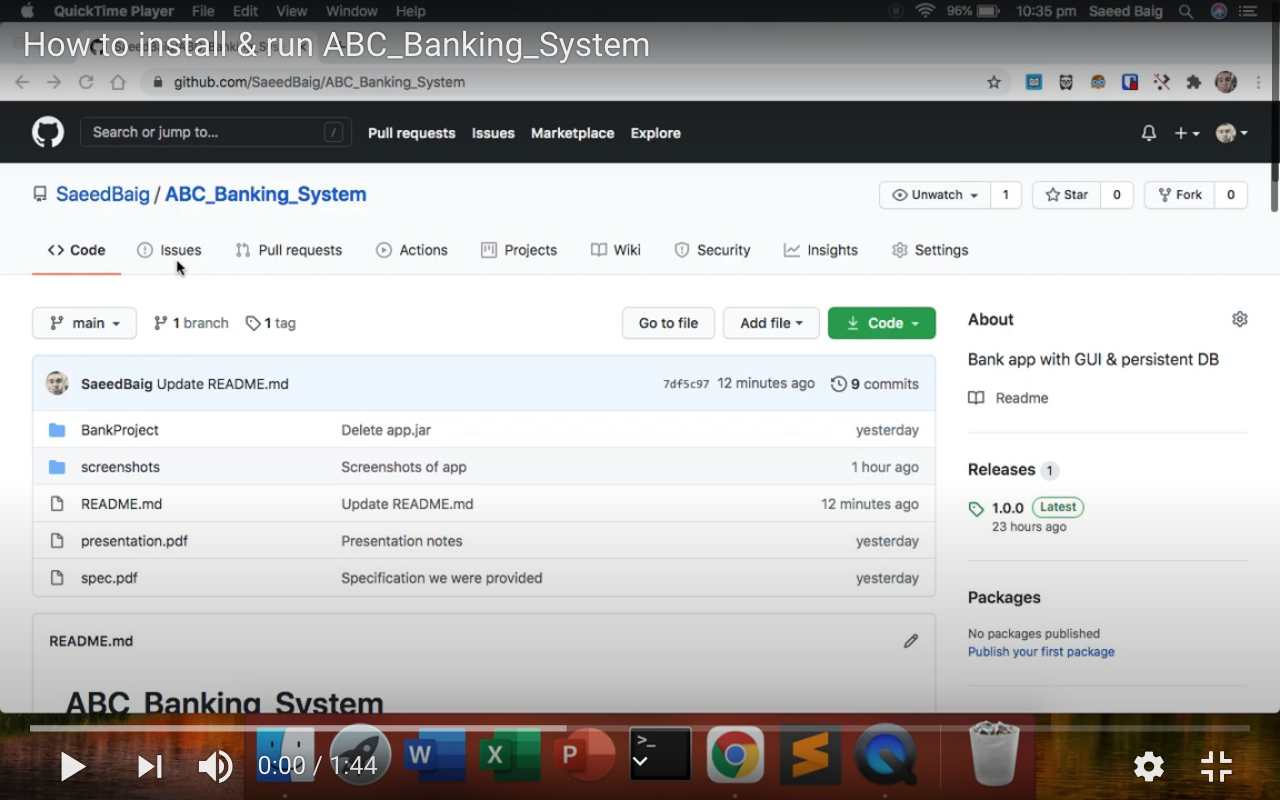Open the Projects tab
Screen dimensions: 1280x800
point(519,250)
